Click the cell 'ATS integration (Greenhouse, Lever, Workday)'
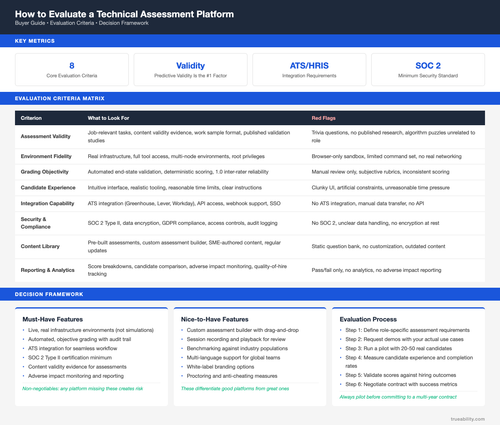500x425 pixels. point(184,203)
